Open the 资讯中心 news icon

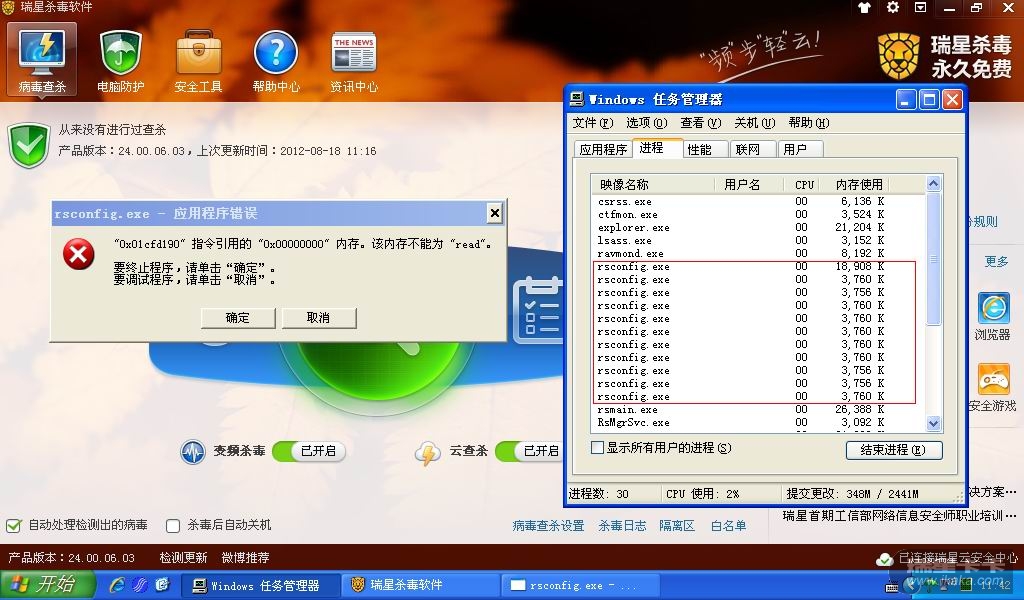coord(353,60)
